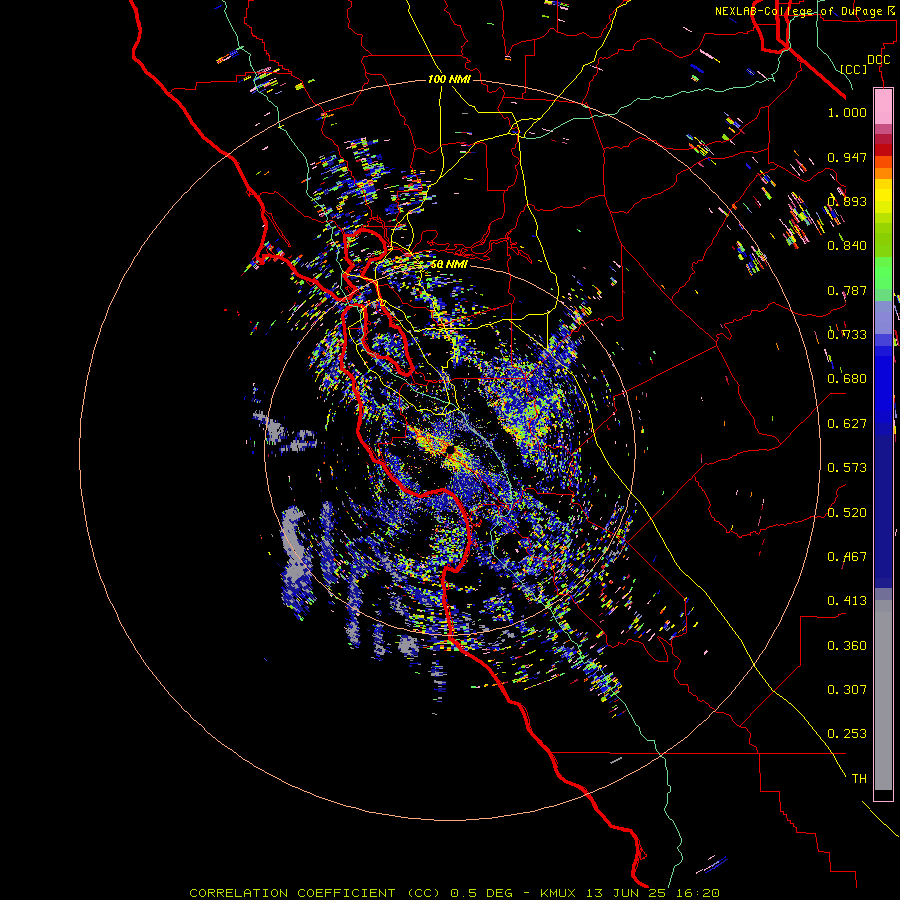Pick the black swatch at color bar bottom
The width and height of the screenshot is (900, 900).
883,794
